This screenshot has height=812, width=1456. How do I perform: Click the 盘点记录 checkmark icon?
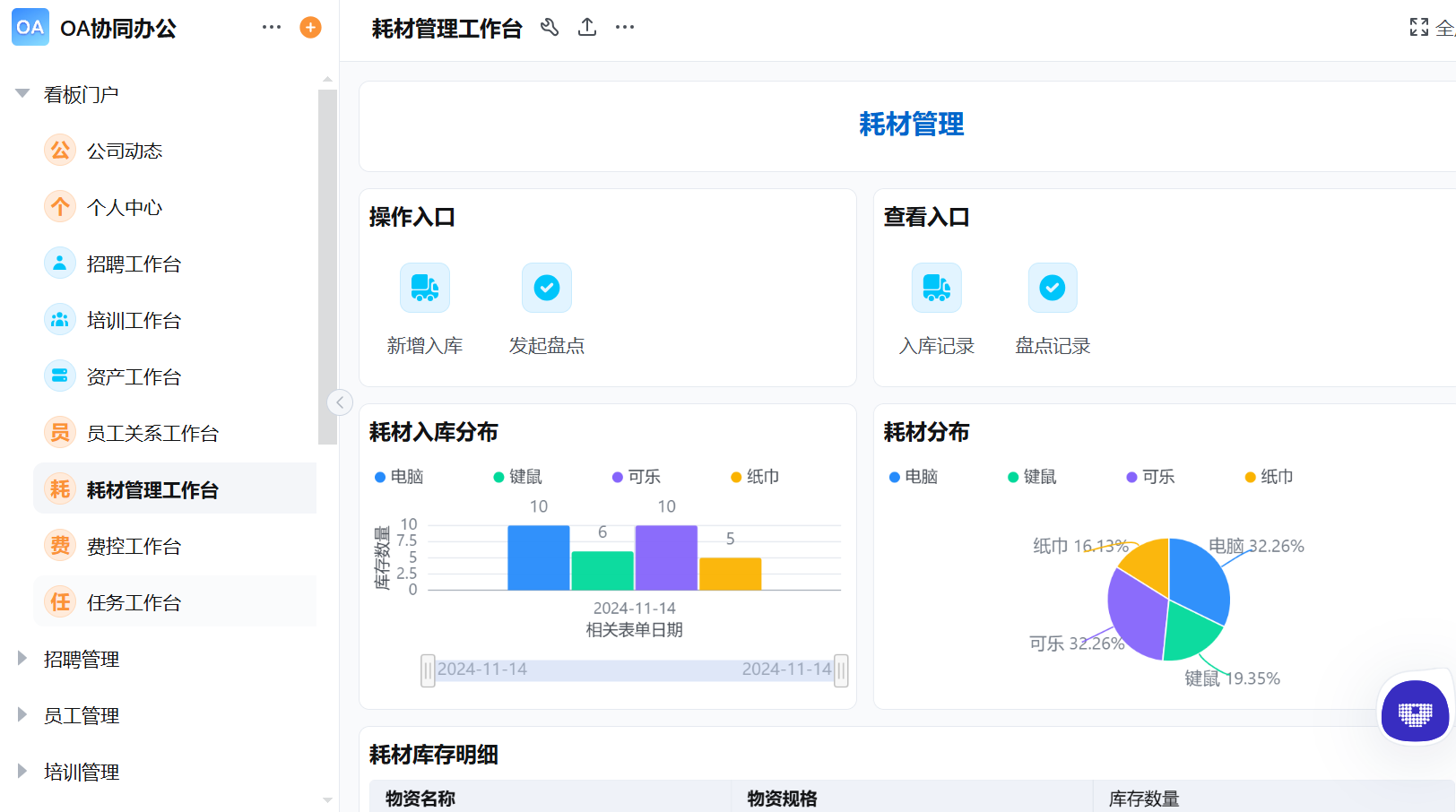(x=1052, y=288)
